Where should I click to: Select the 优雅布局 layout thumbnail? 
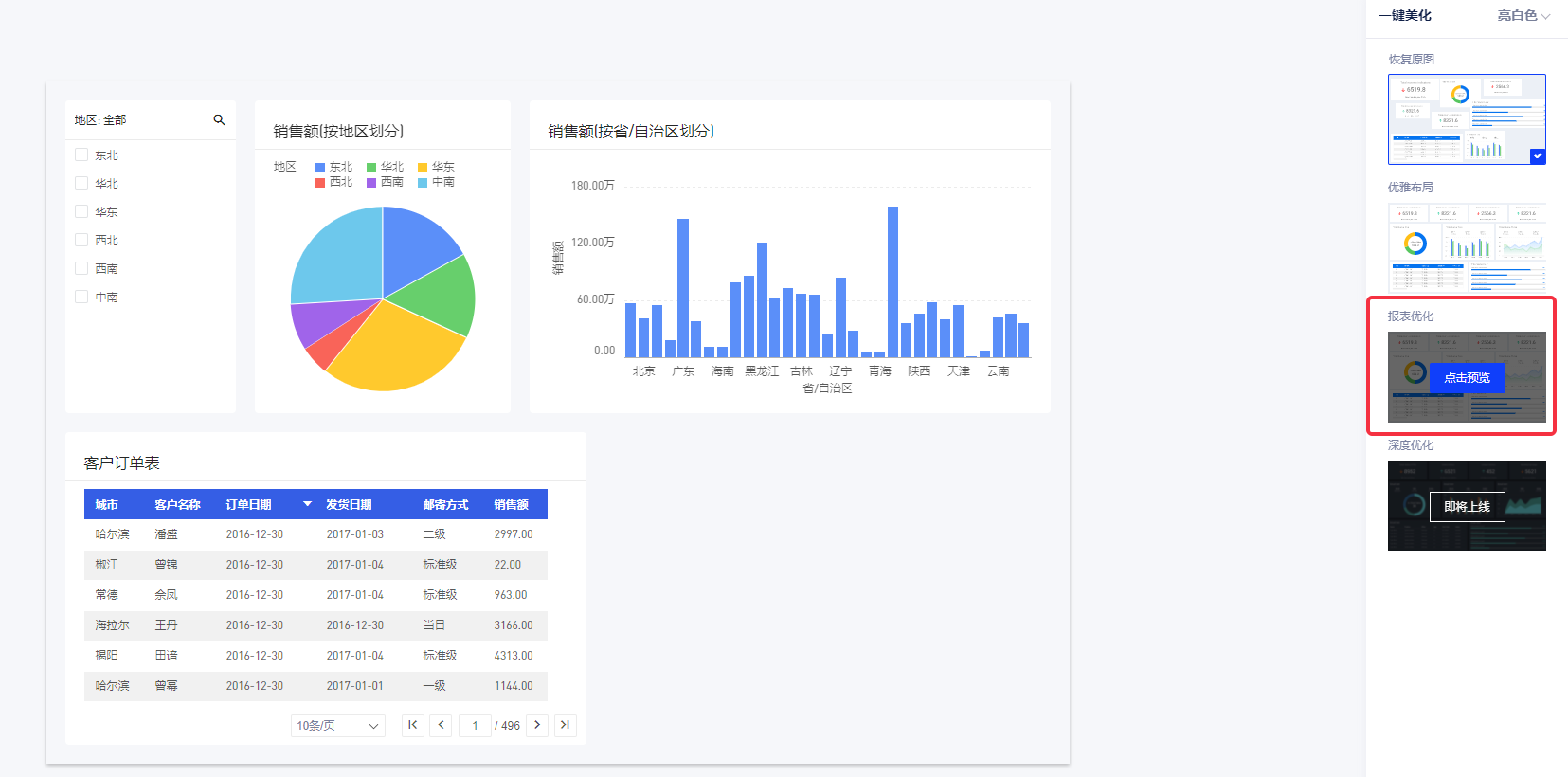(1467, 247)
